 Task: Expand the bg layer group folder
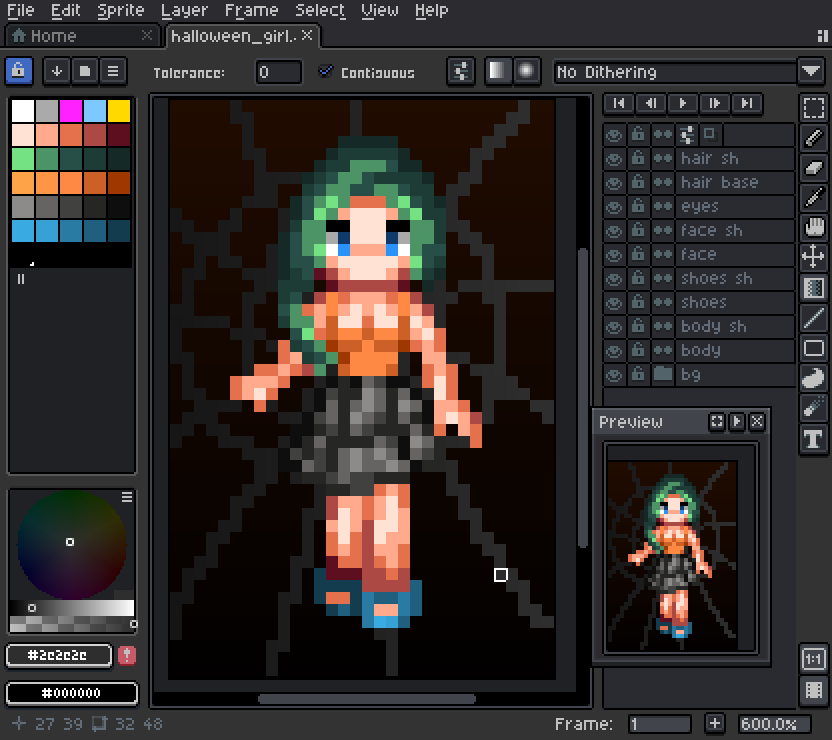click(663, 375)
